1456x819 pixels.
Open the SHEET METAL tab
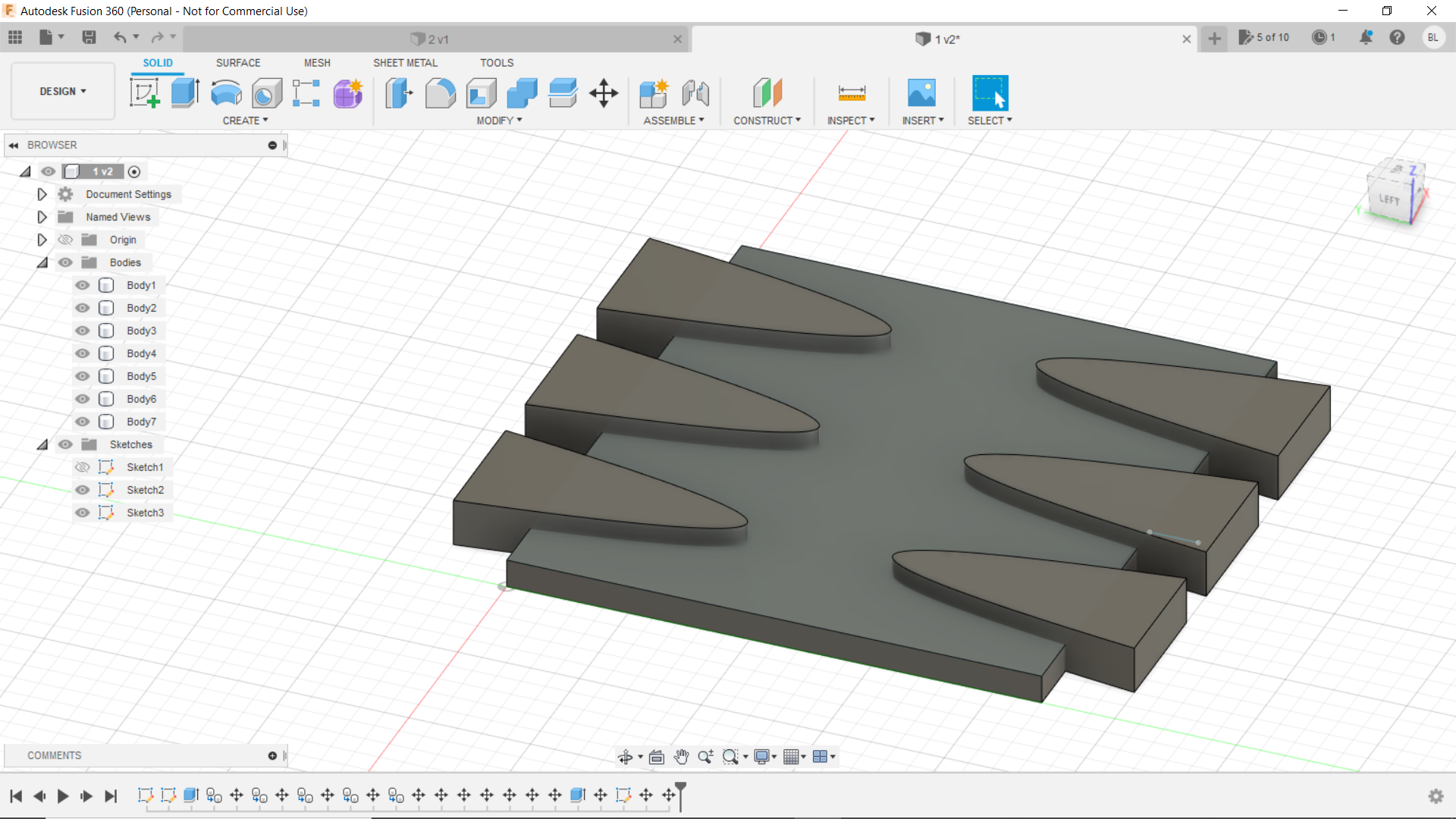(405, 63)
